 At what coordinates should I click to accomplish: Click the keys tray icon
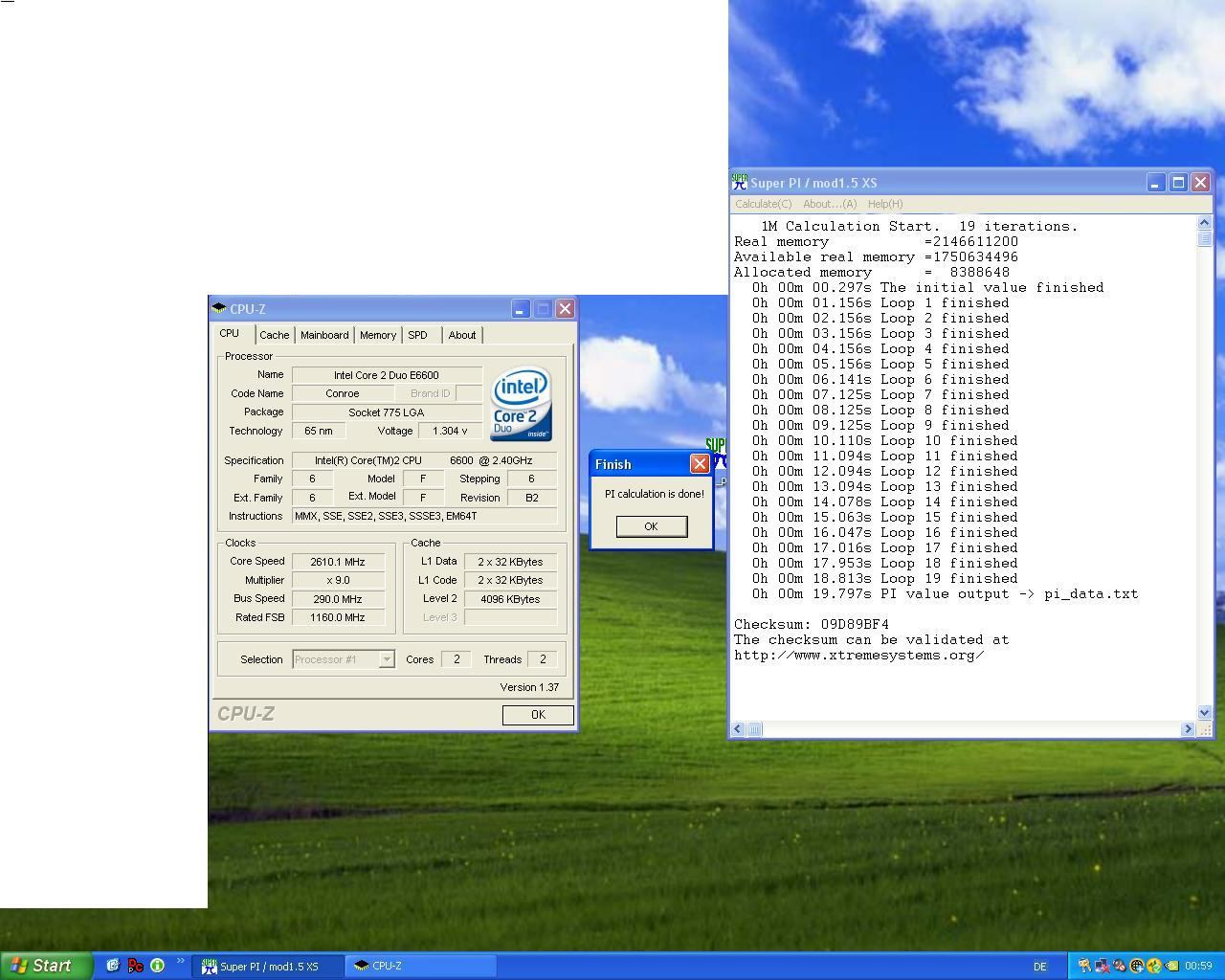coord(1084,966)
